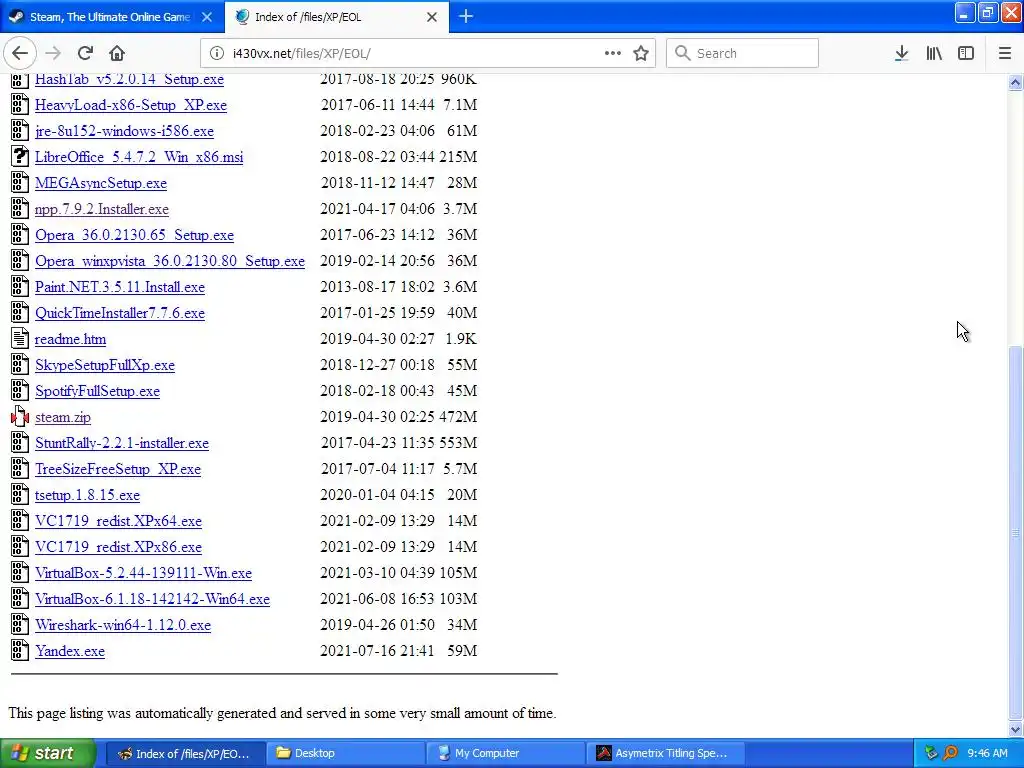1024x768 pixels.
Task: Download SkypeSetupFullXp.exe
Action: coord(104,365)
